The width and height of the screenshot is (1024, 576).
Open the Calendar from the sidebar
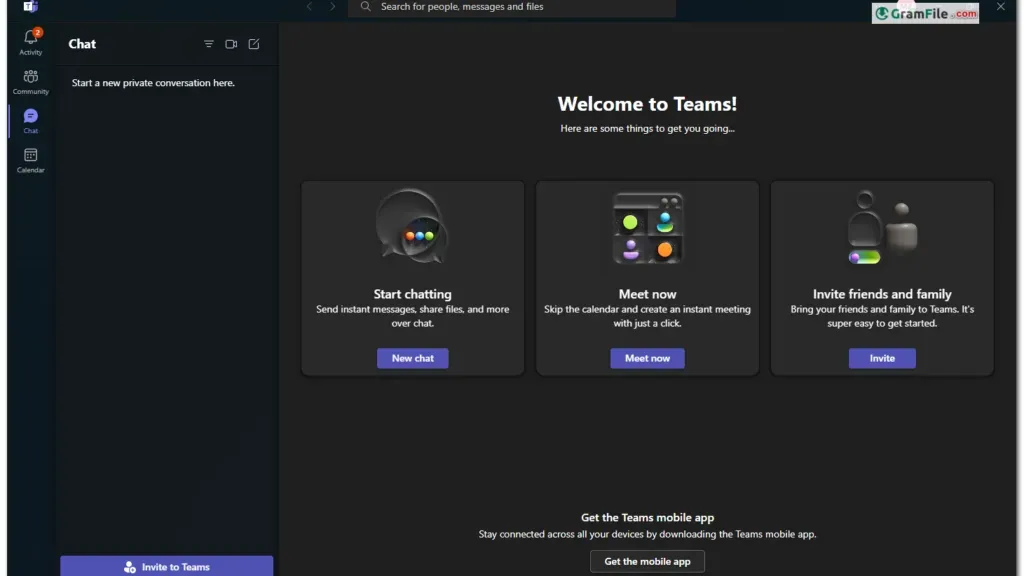click(30, 160)
